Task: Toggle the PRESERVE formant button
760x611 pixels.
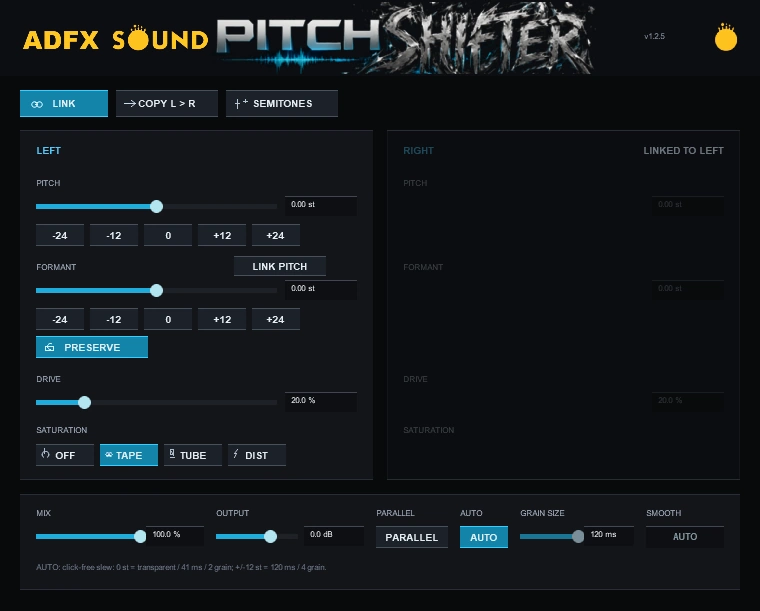Action: click(x=92, y=347)
